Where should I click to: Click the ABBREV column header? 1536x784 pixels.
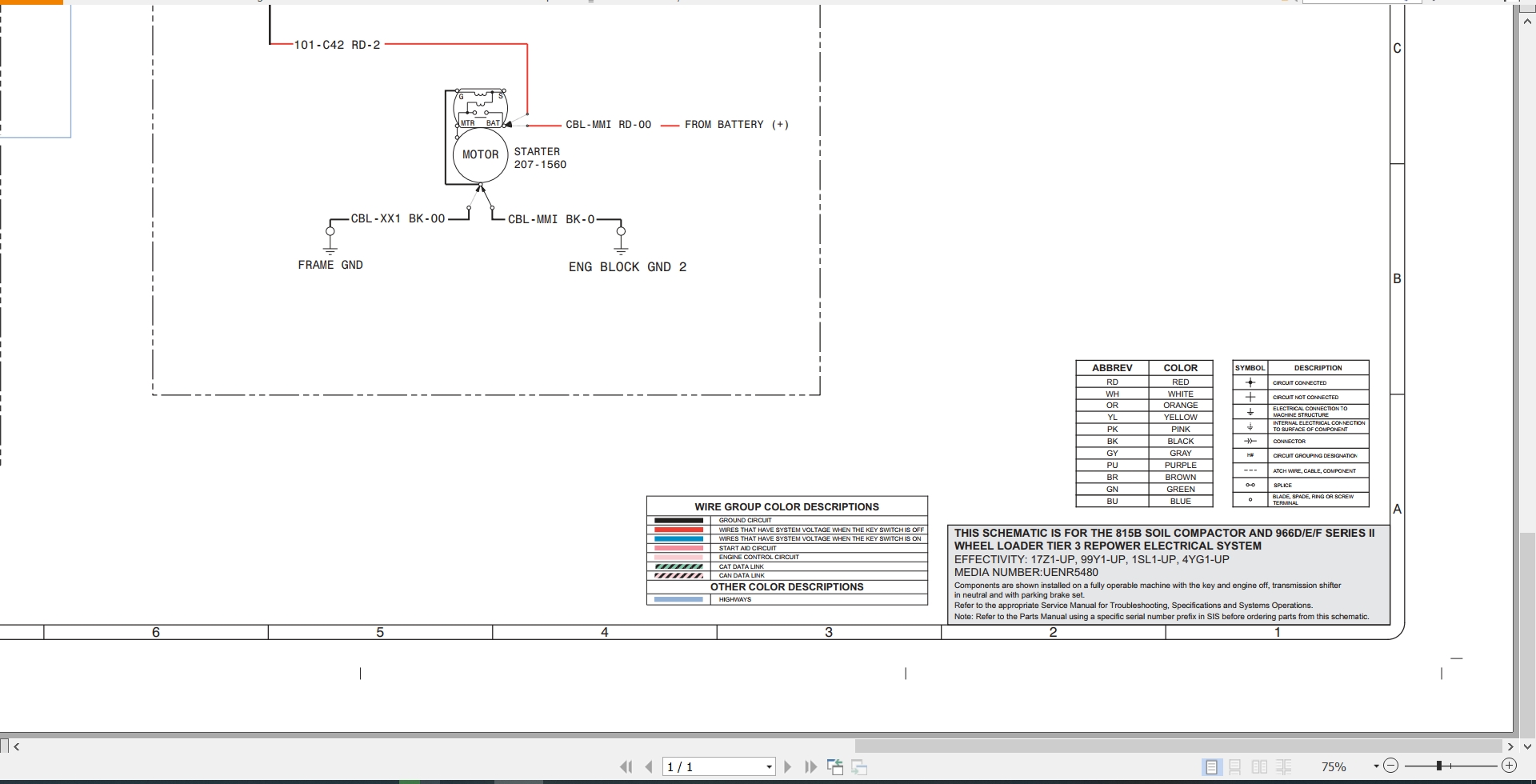(1112, 368)
